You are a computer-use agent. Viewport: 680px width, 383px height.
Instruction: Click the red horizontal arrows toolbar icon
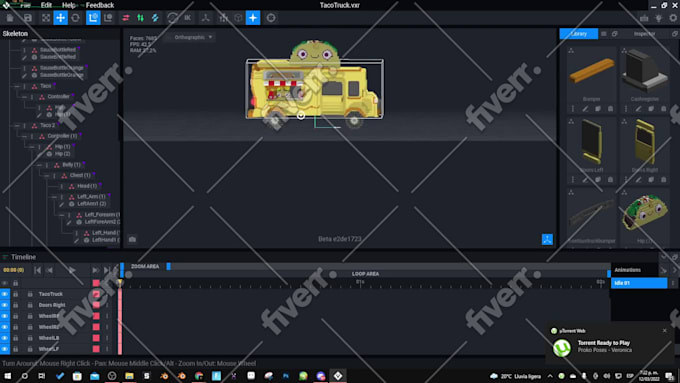[126, 18]
